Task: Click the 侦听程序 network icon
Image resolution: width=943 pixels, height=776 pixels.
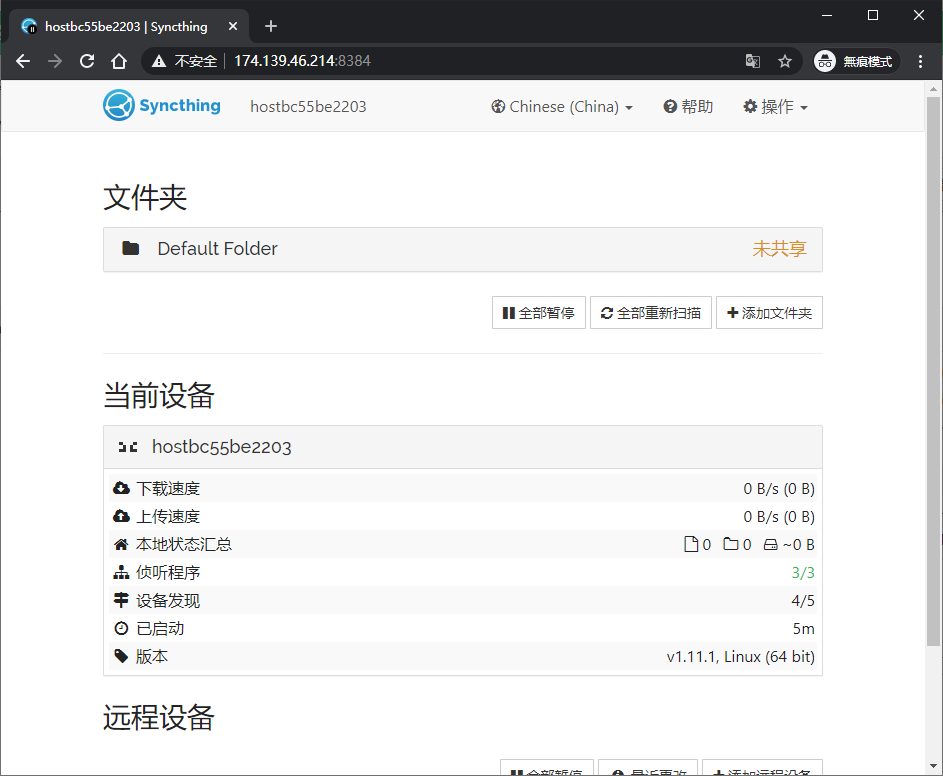Action: click(121, 572)
